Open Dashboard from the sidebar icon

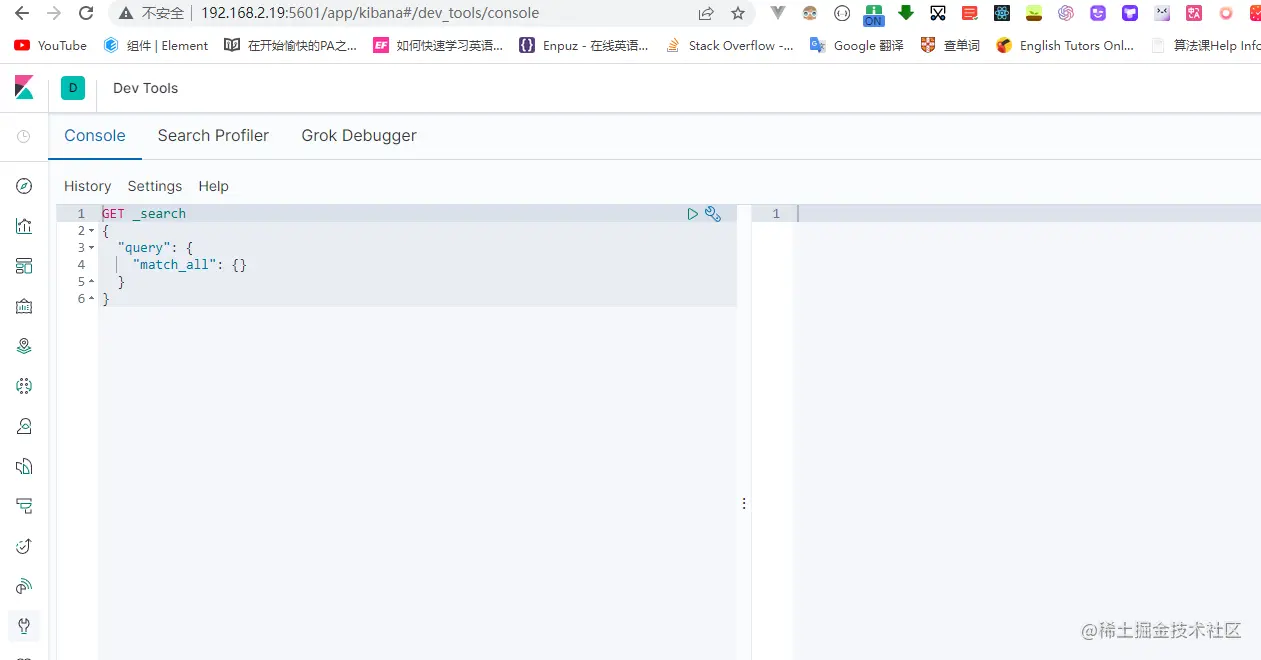point(24,266)
